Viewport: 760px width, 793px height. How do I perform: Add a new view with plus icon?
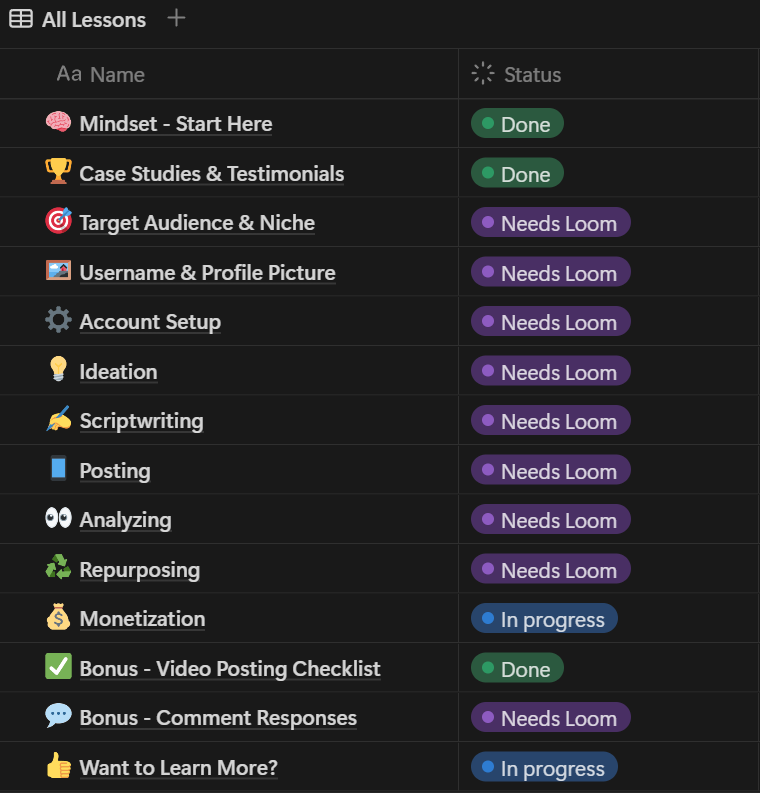point(176,18)
